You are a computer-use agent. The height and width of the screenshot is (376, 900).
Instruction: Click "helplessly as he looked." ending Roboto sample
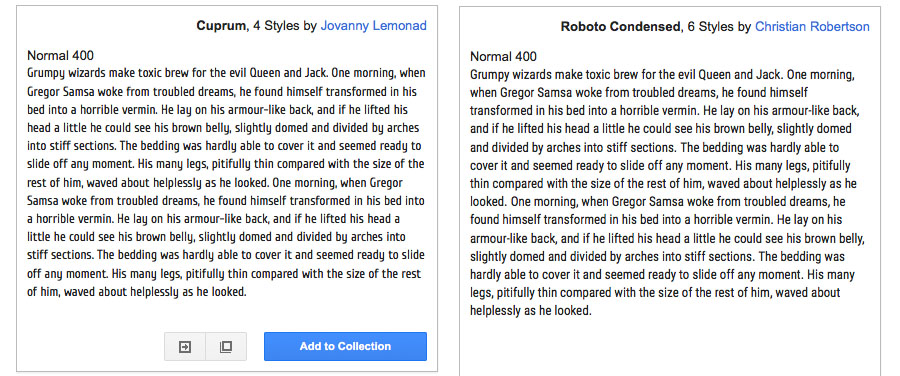530,311
